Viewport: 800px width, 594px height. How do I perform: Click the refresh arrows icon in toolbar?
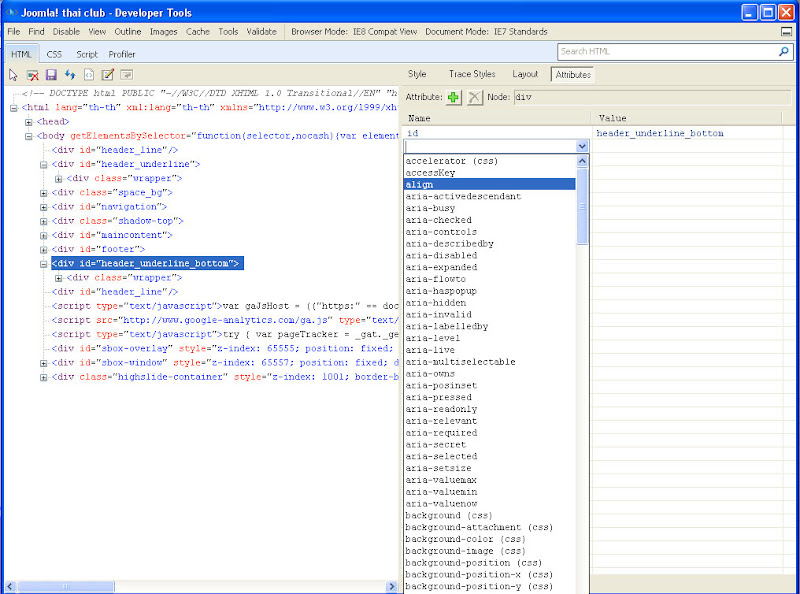pos(70,75)
